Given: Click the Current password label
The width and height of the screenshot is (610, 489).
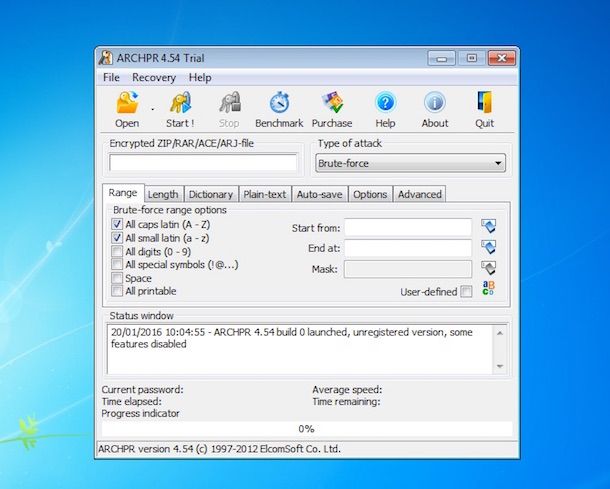Looking at the screenshot, I should [x=142, y=389].
